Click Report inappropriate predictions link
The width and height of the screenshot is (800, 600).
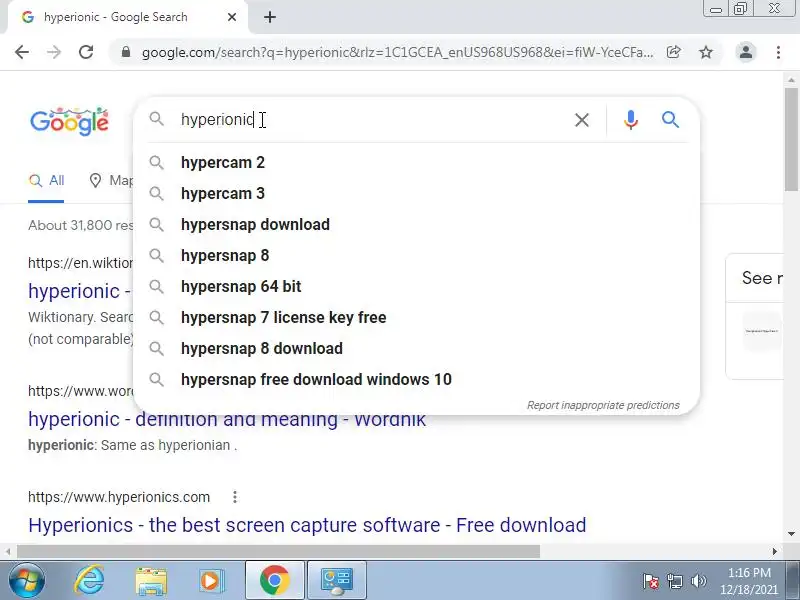(x=603, y=406)
